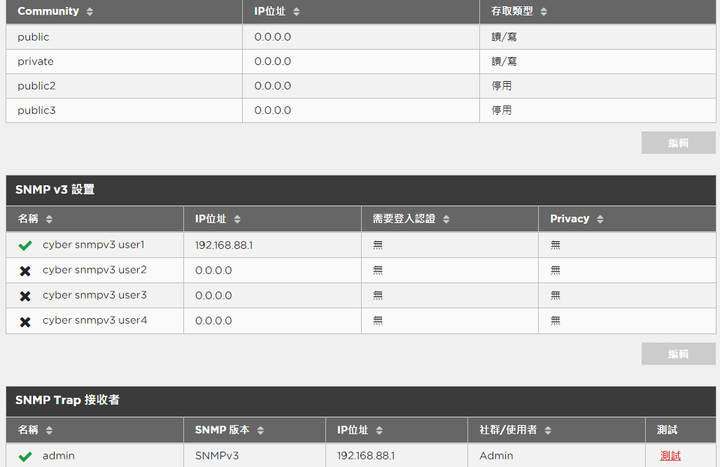Select the cyber snmpv3 user3 row

click(x=361, y=295)
